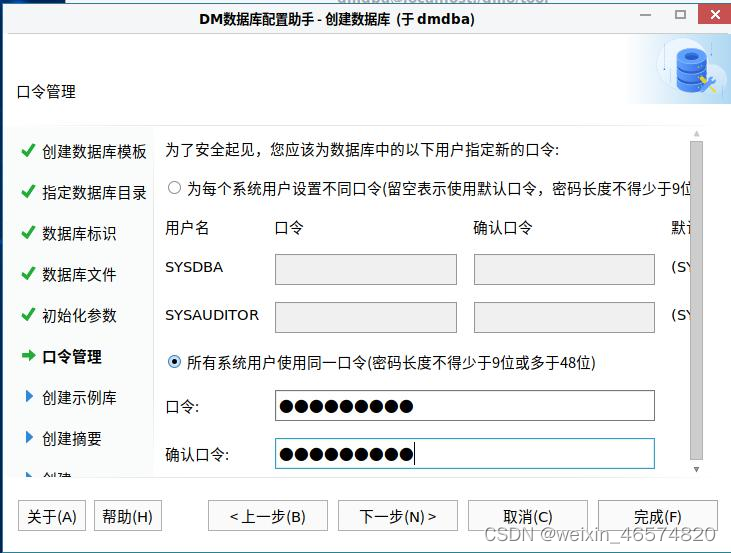Screen dimensions: 731x553
Task: Click blue triangle beside 创建示例库
Action: tap(29, 396)
